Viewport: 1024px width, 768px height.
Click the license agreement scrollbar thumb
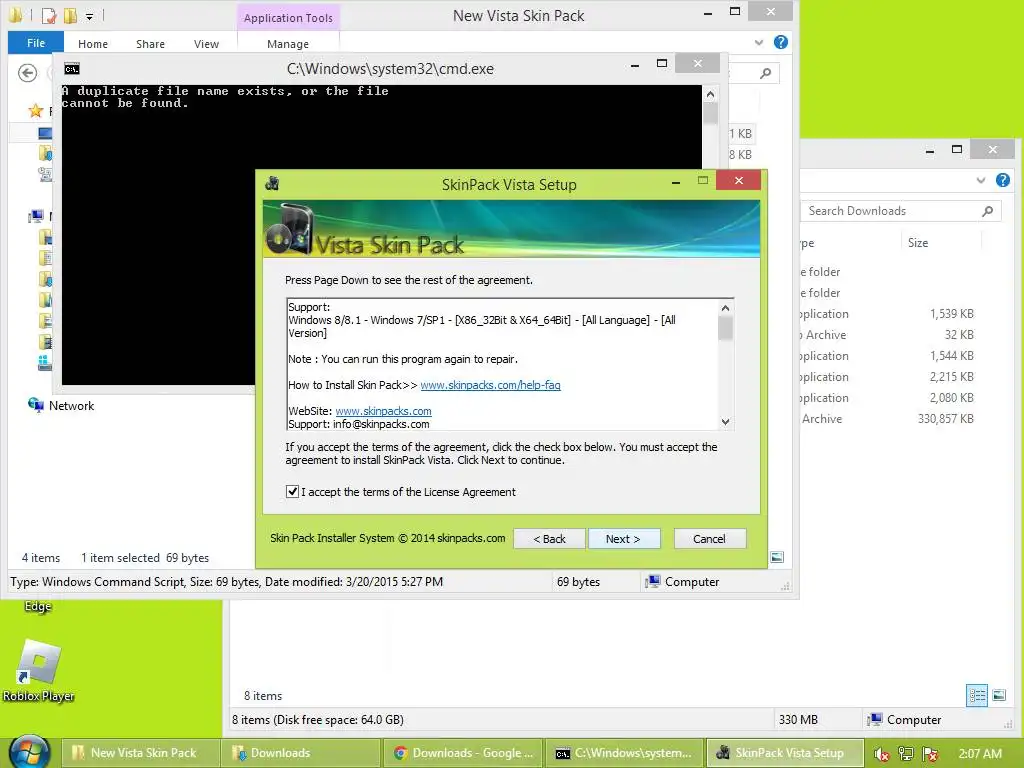[726, 328]
